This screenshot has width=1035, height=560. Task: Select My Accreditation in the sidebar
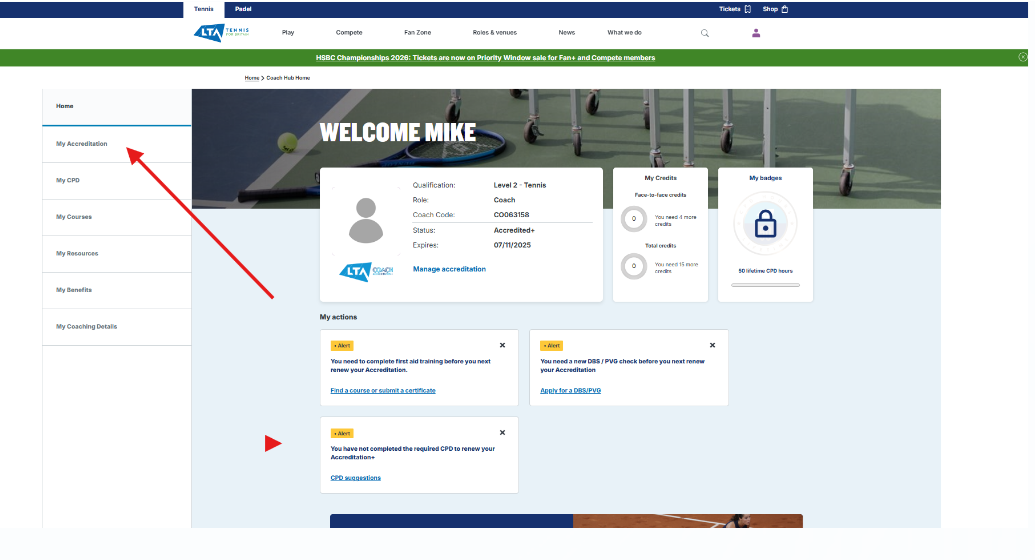82,144
